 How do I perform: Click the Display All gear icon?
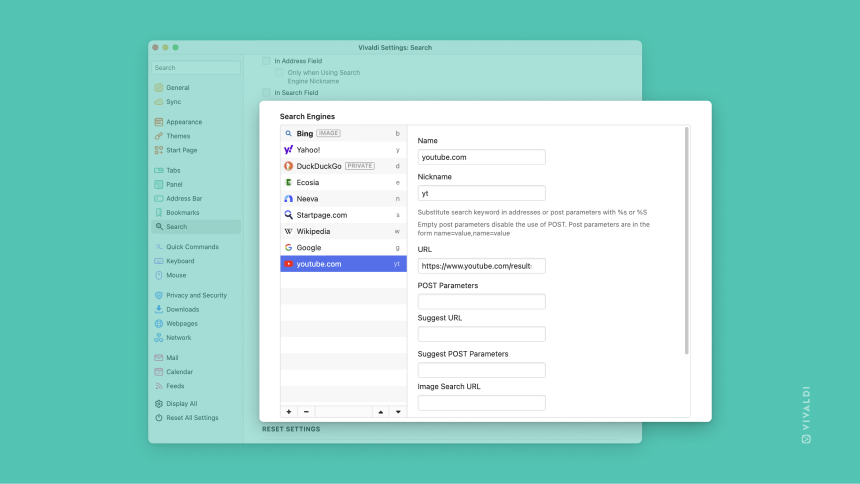click(159, 403)
